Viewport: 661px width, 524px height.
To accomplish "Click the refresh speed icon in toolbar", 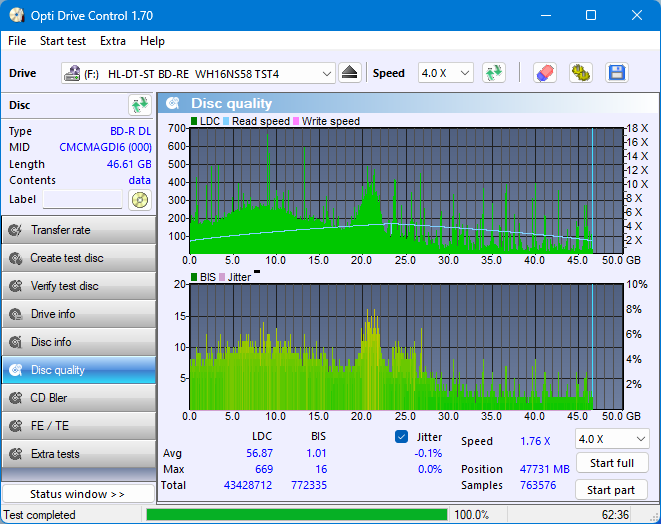I will [493, 73].
